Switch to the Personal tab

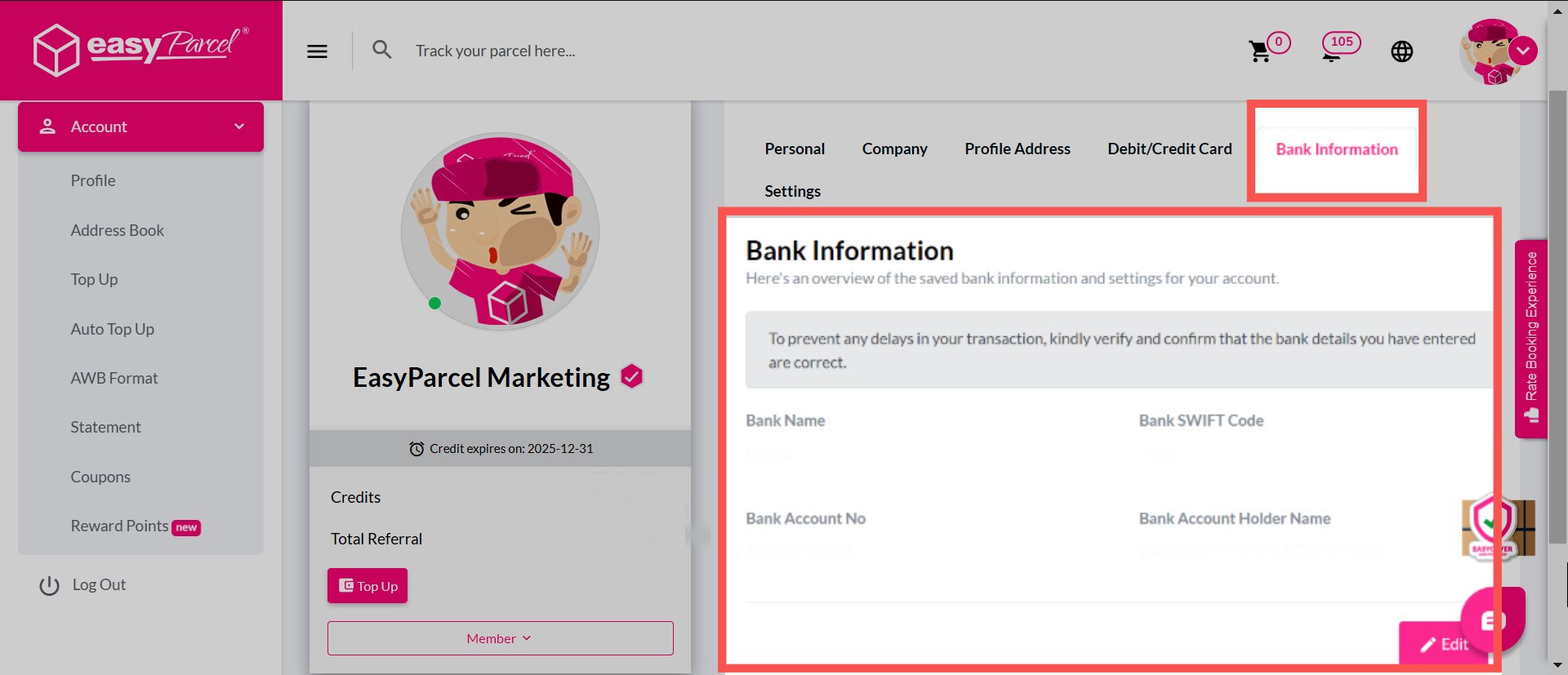[795, 149]
